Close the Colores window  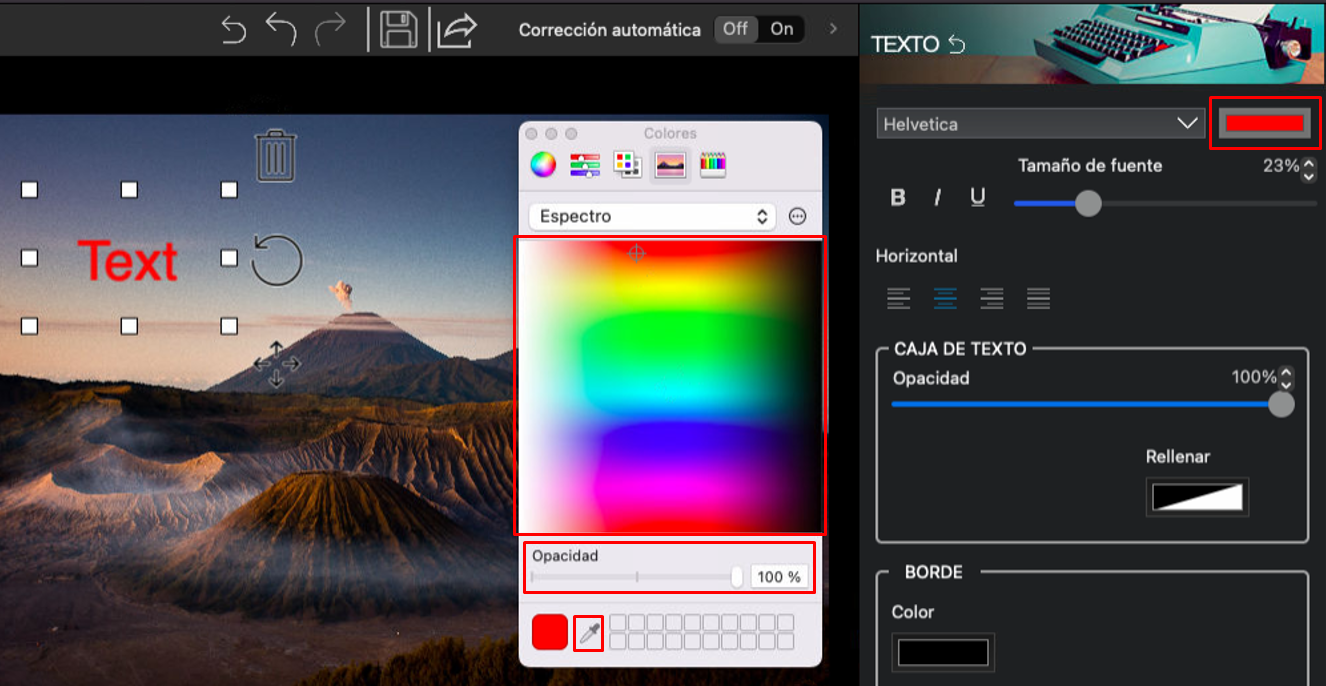point(532,133)
